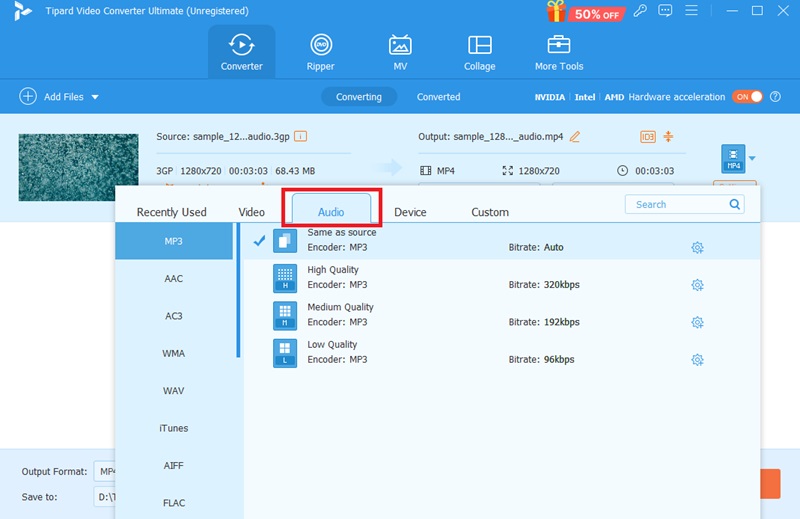Screen dimensions: 800x519
Task: Click the Add Files button label
Action: [63, 96]
